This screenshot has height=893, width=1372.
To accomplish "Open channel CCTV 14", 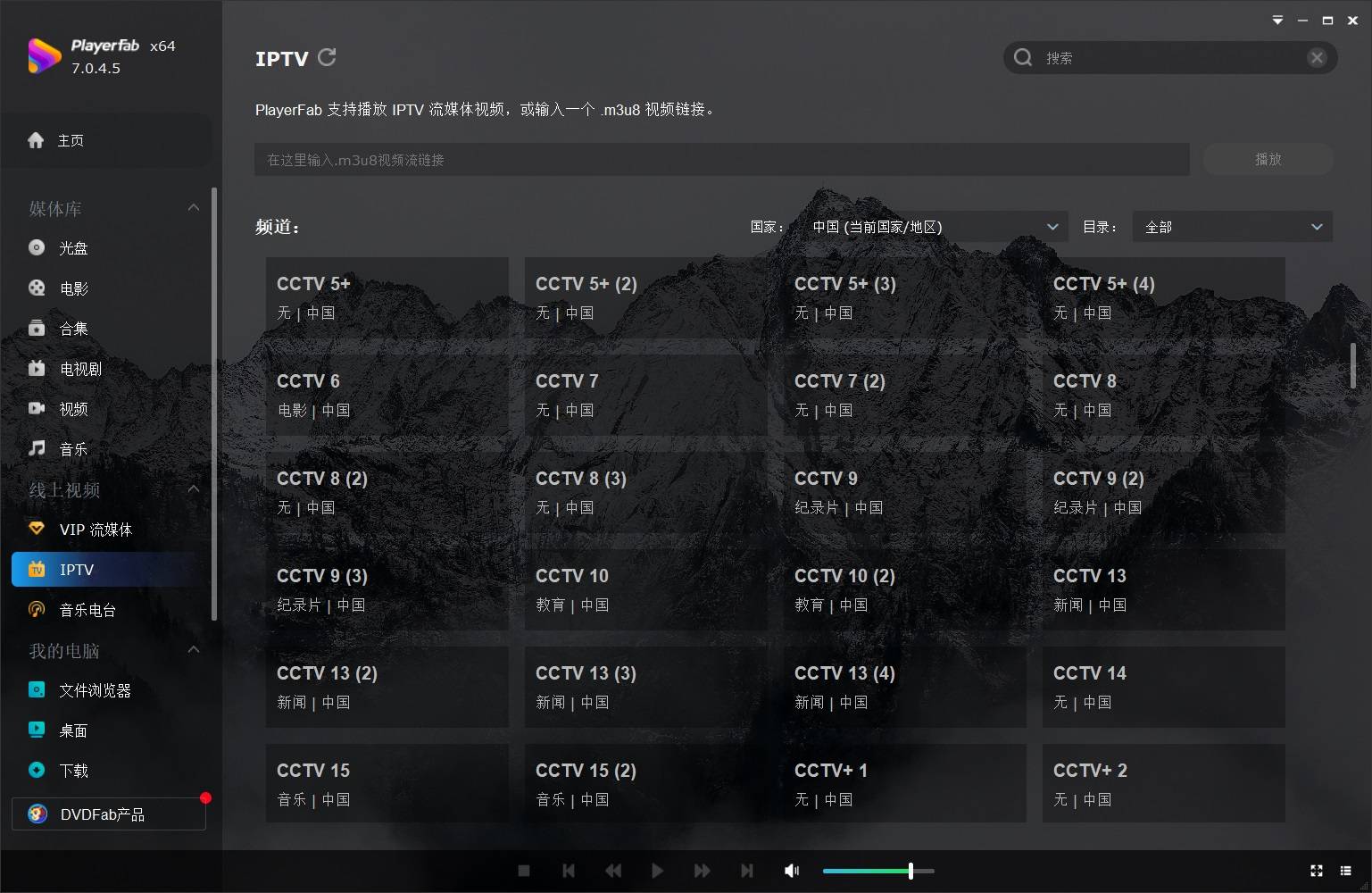I will [1164, 687].
